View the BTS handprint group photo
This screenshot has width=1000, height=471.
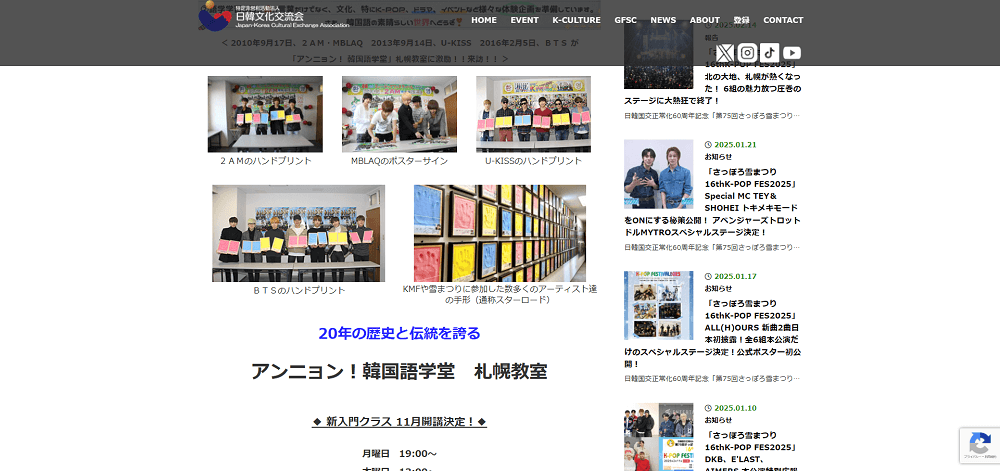298,233
